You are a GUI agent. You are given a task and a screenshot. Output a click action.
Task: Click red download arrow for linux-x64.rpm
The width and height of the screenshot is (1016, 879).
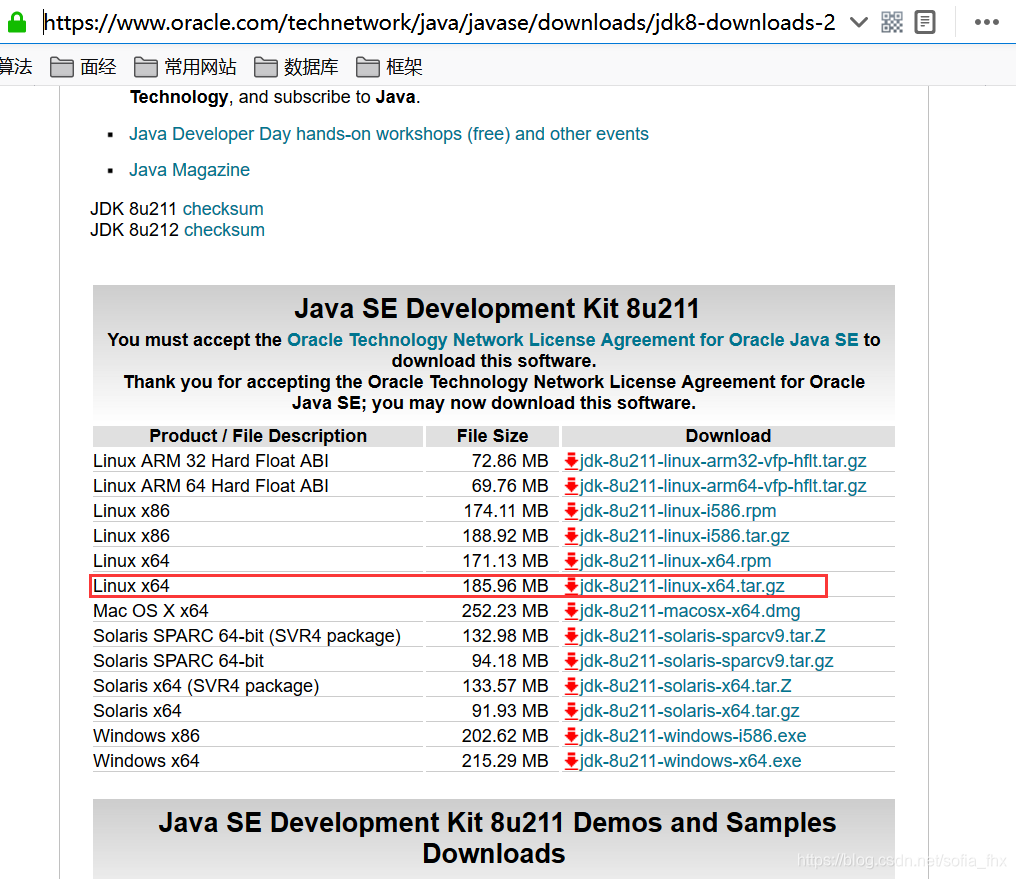pos(571,561)
